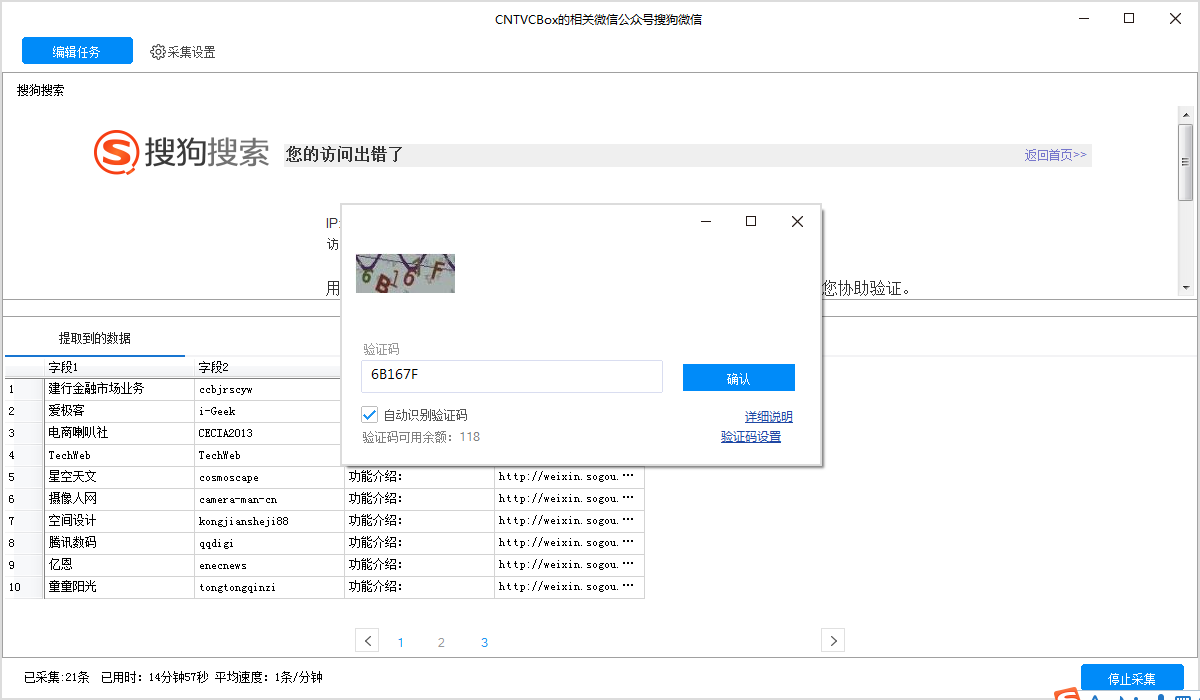Screen dimensions: 1200x700
Task: Click the browser scrollbar down arrow
Action: pos(1186,287)
